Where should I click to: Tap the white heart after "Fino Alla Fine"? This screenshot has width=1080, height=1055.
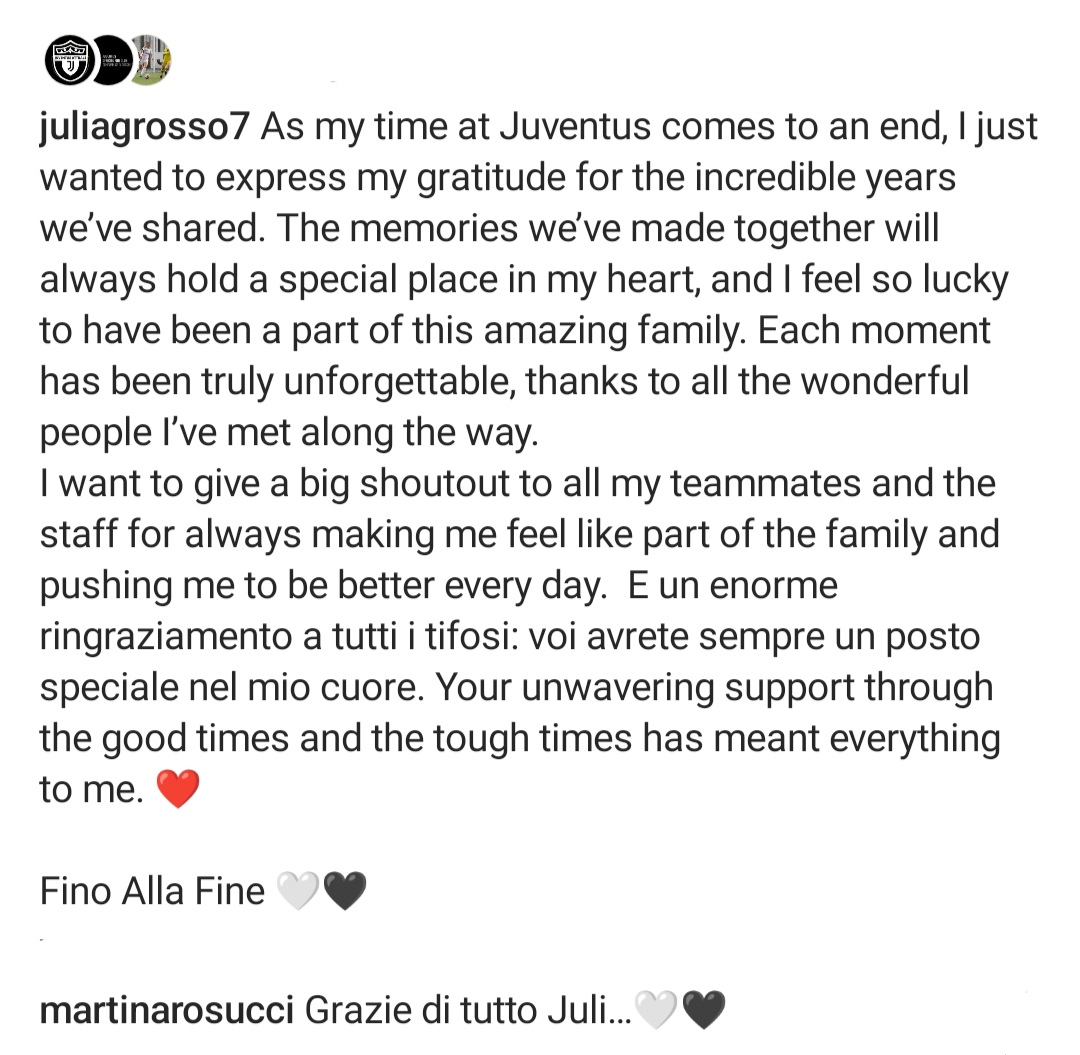298,890
